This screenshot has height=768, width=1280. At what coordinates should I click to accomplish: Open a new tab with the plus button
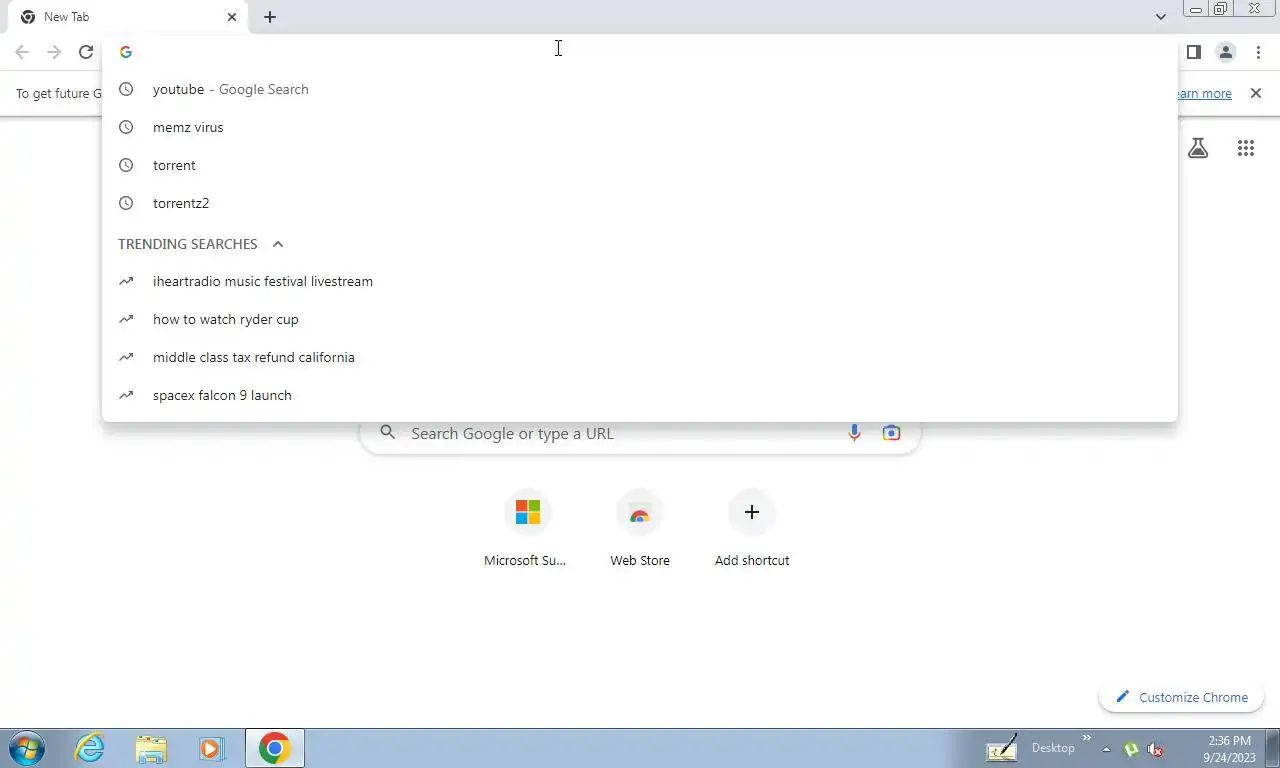(x=270, y=17)
